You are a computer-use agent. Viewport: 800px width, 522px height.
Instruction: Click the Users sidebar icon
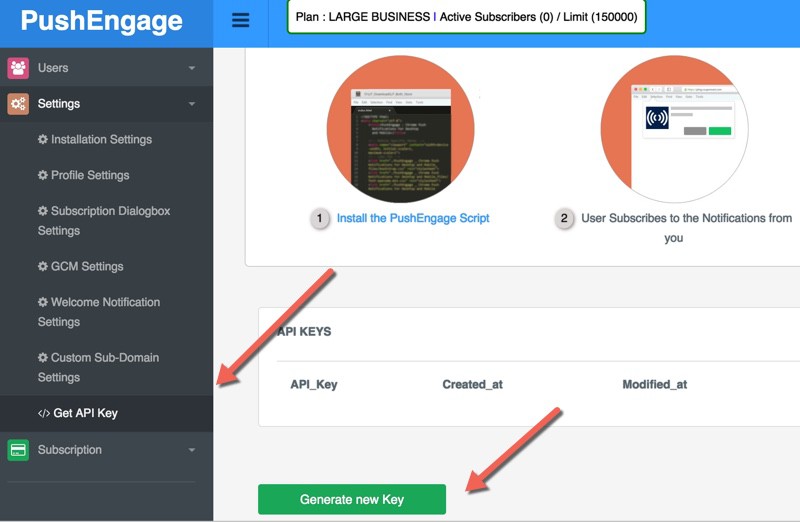[18, 68]
